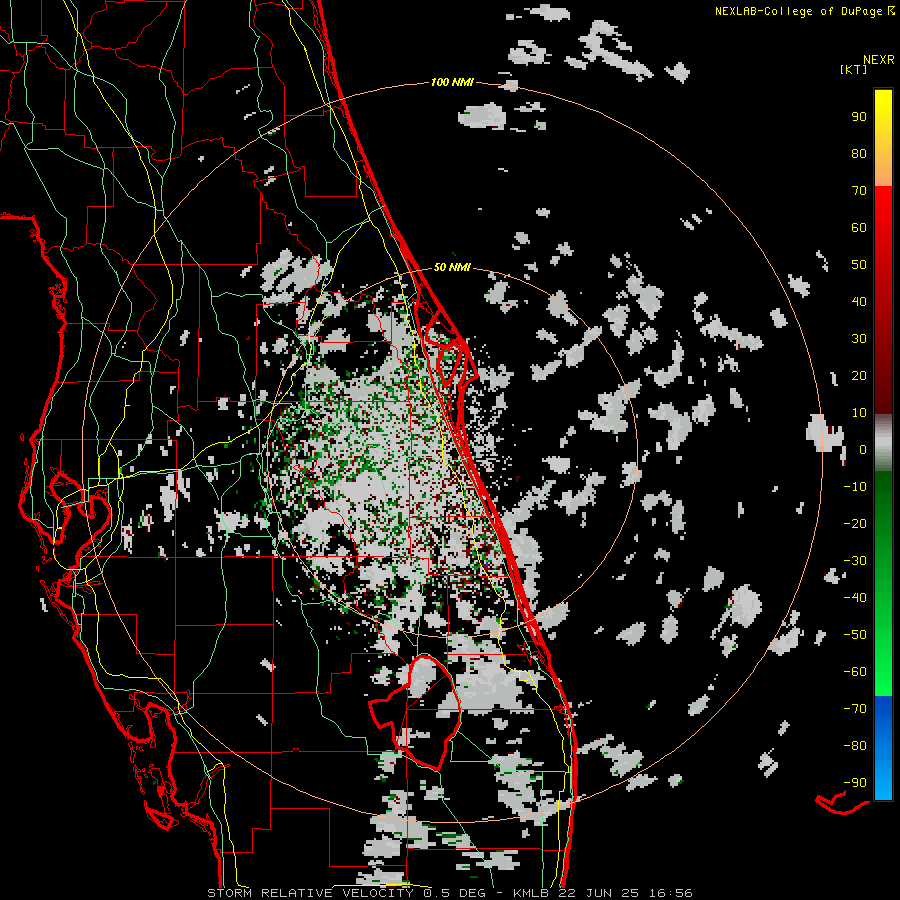Click the -90 value on the color scale

point(855,783)
